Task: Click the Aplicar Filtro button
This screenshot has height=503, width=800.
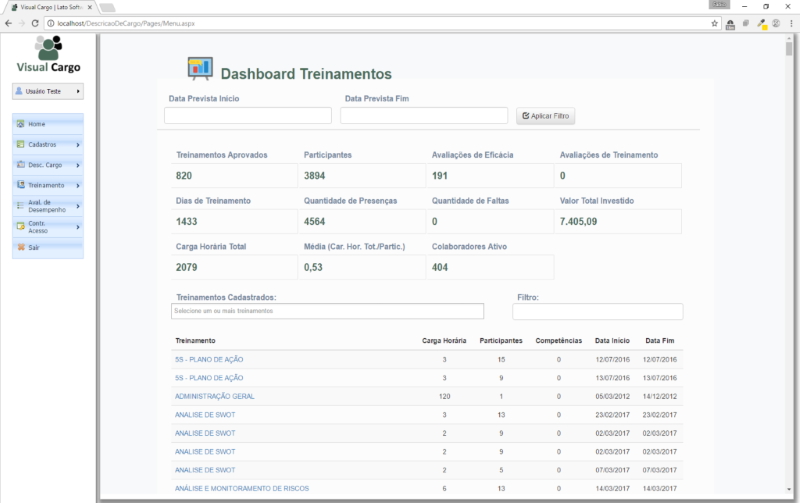Action: 545,116
